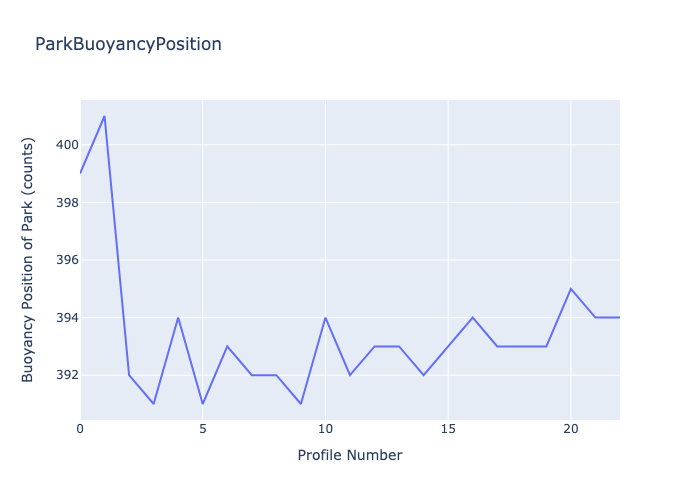
Task: Click the x-axis tick label 15
Action: 448,429
